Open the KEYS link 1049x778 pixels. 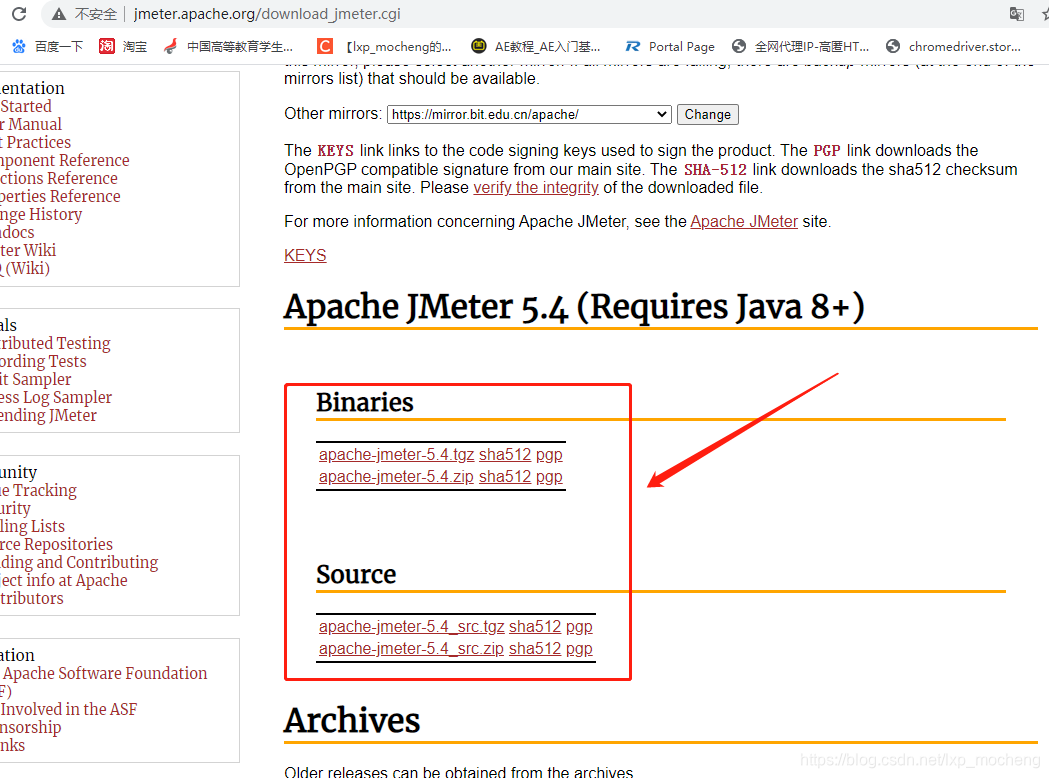(305, 256)
